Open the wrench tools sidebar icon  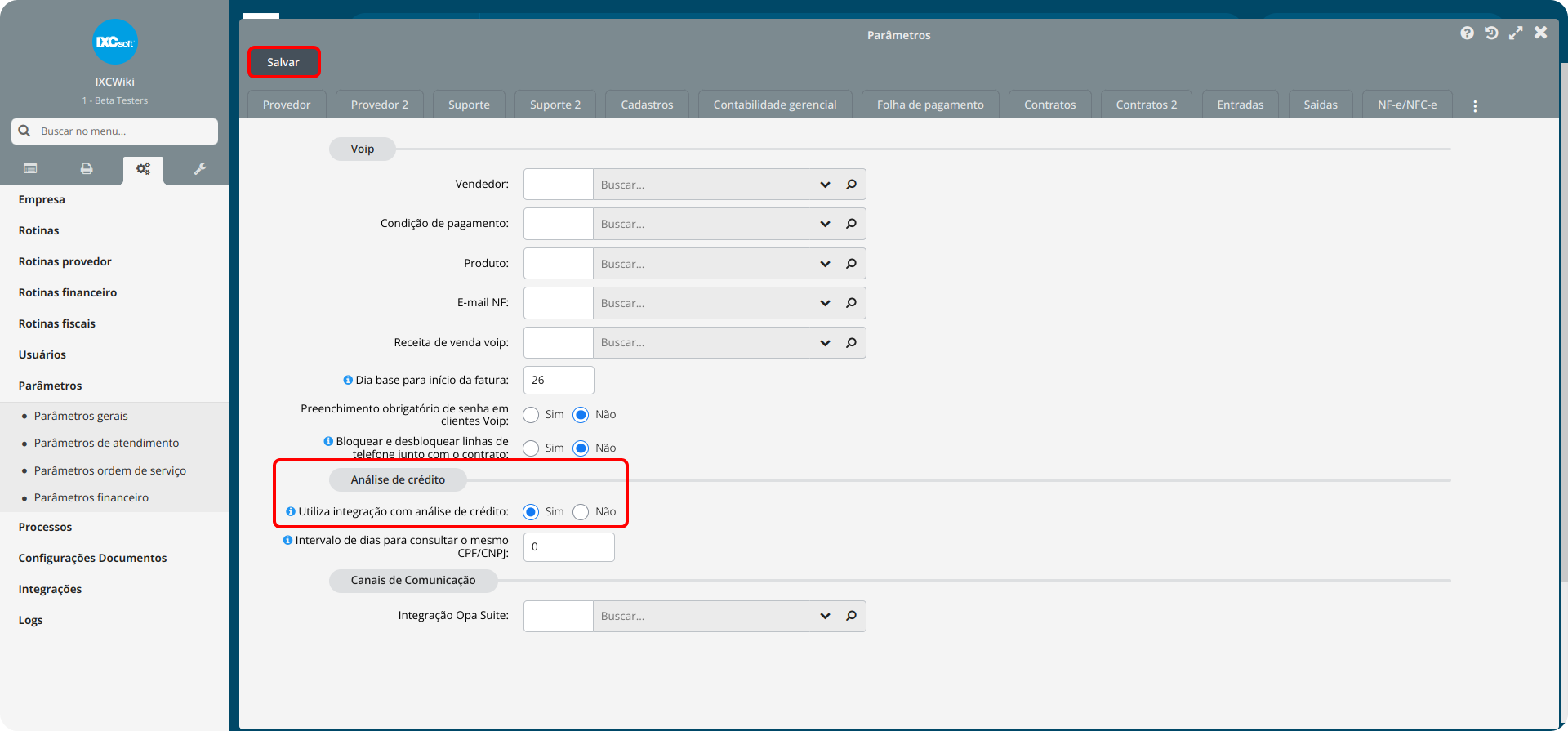point(199,169)
